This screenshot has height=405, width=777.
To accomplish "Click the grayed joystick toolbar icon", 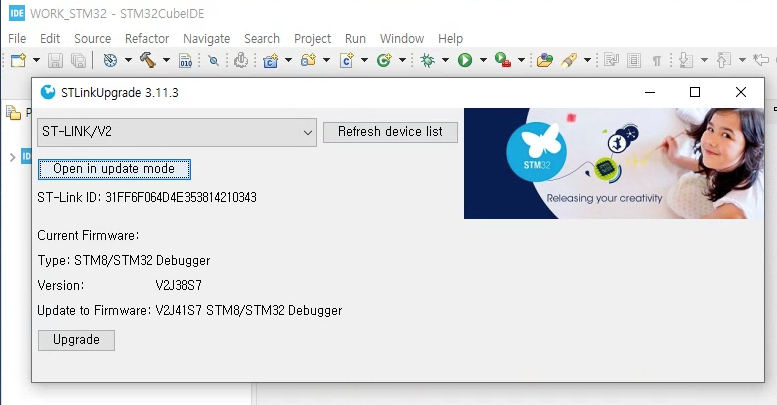I will click(x=241, y=60).
